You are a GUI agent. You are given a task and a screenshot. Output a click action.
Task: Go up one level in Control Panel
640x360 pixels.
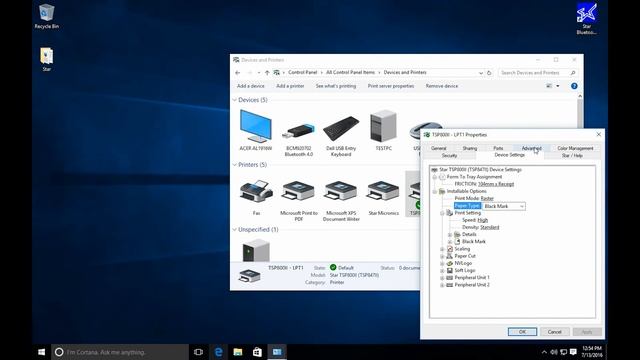[267, 73]
